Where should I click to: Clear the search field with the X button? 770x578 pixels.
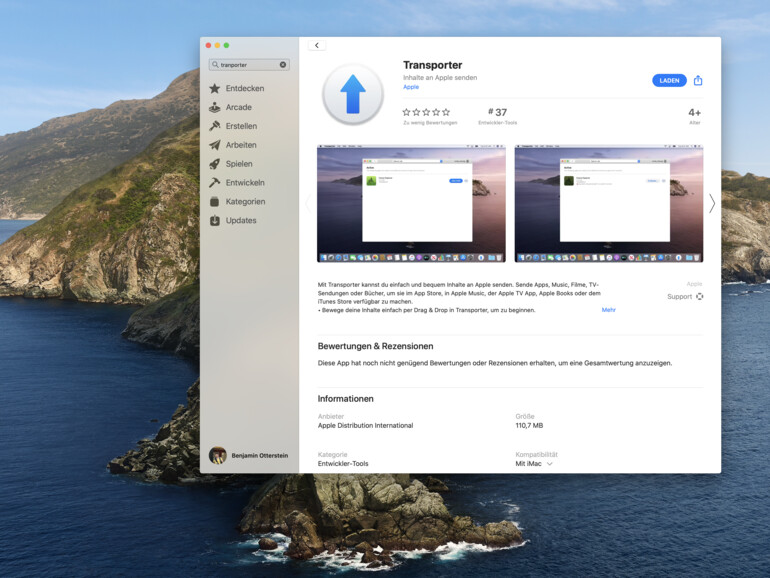tap(283, 64)
